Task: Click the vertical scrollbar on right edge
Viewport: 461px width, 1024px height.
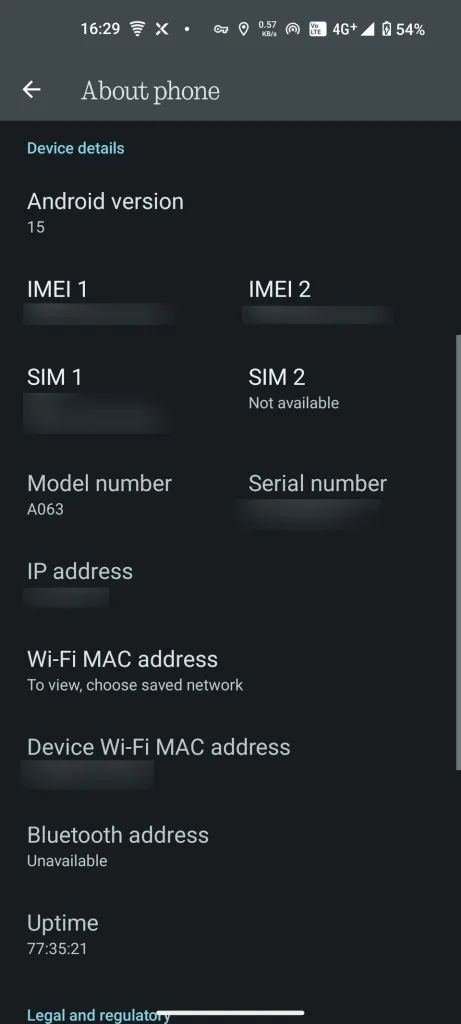Action: [x=458, y=552]
